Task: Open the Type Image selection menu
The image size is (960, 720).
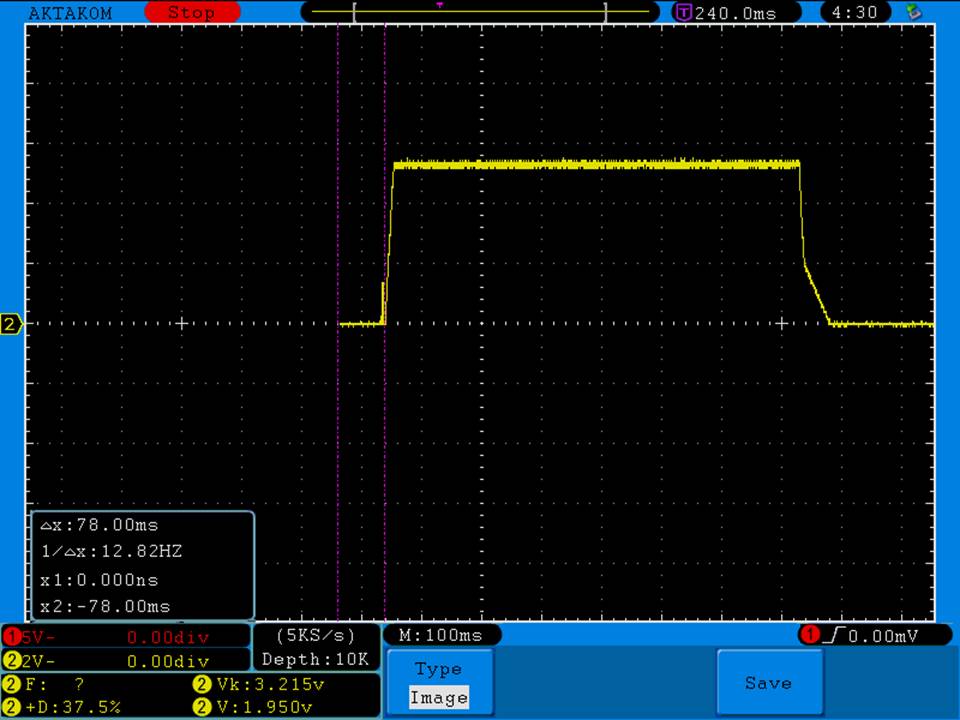Action: tap(439, 683)
